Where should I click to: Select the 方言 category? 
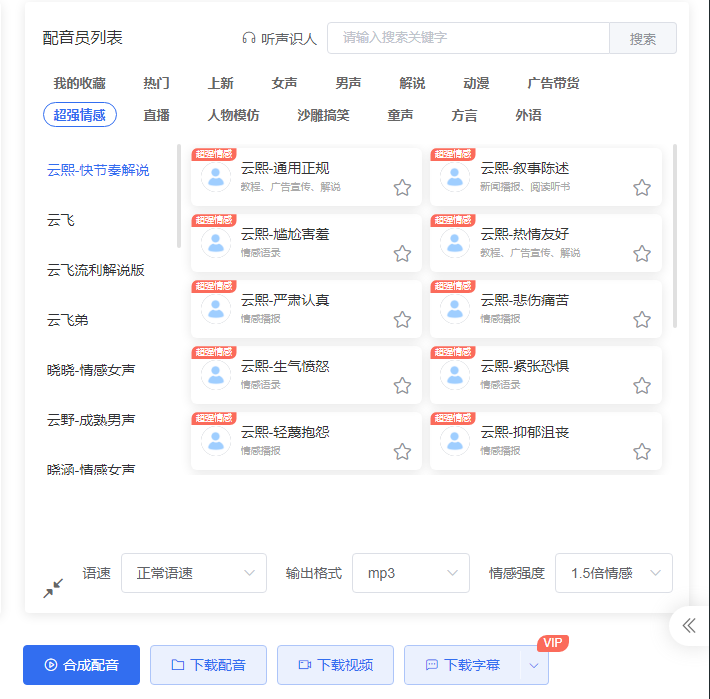[464, 115]
